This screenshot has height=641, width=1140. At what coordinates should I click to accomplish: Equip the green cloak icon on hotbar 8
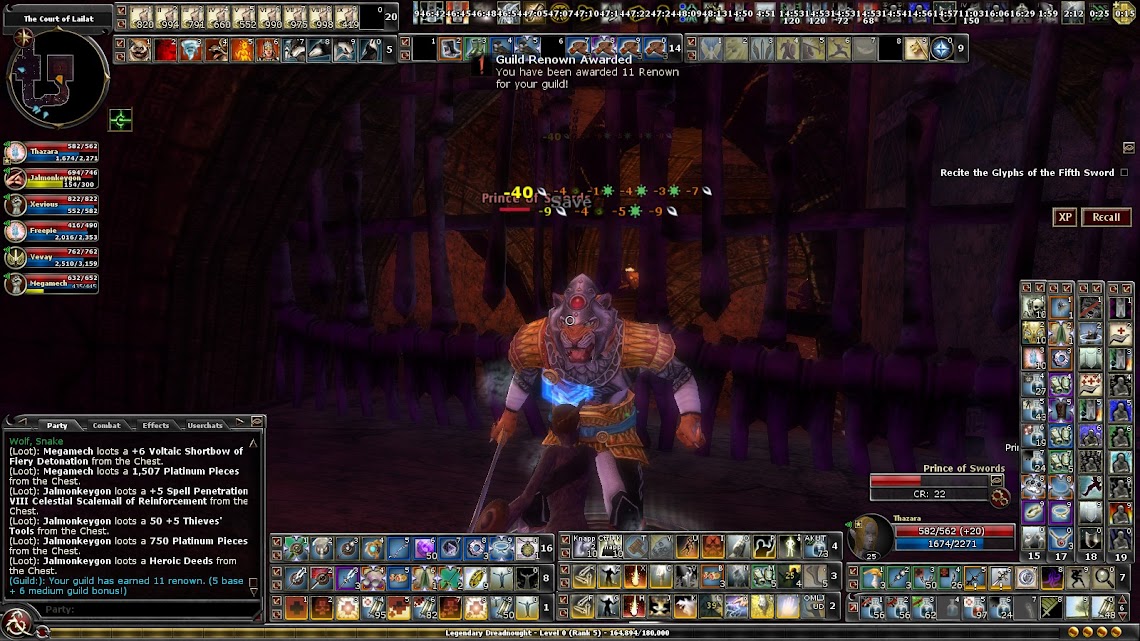425,578
